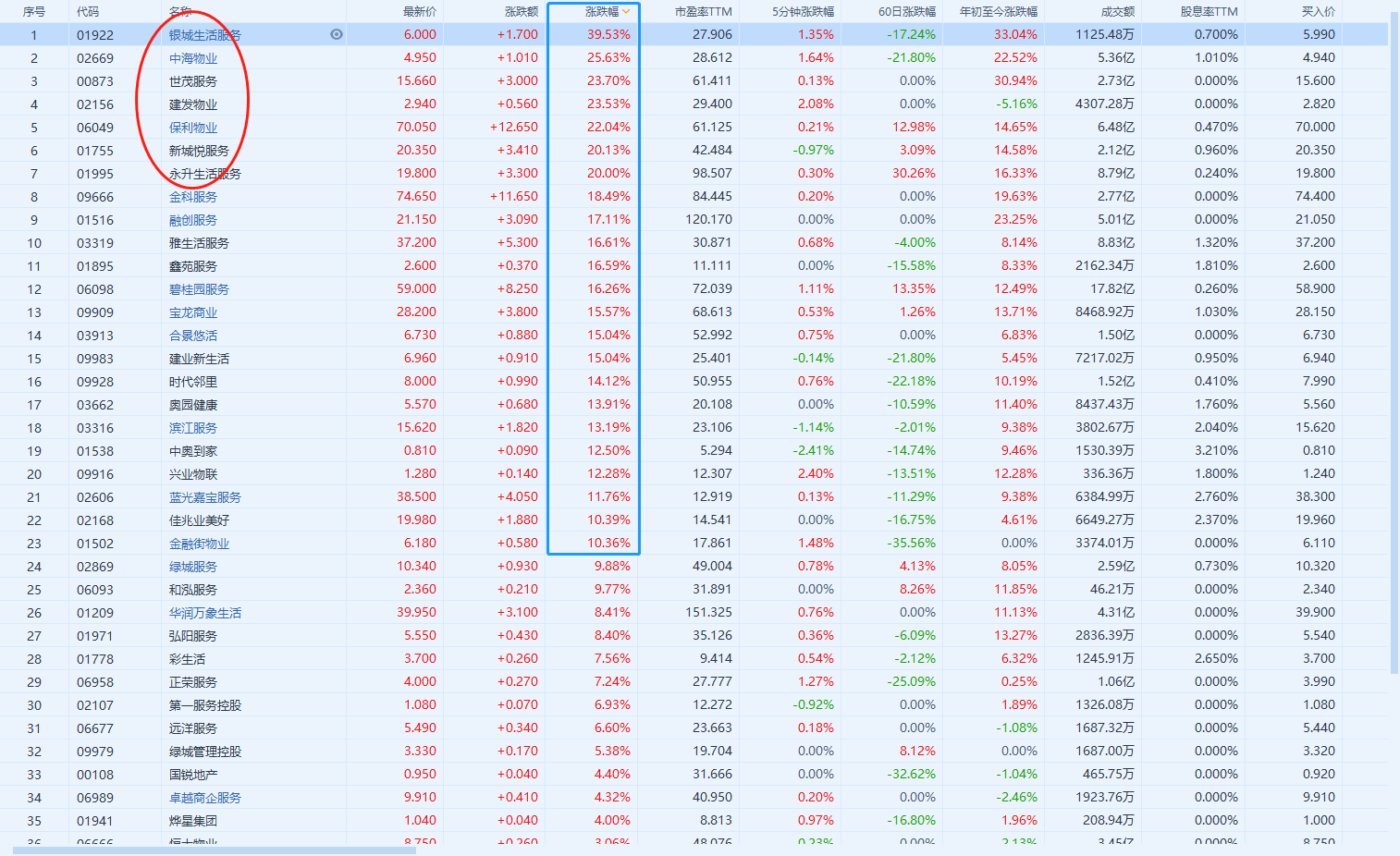Select the 建业新生活 stock name

(200, 359)
